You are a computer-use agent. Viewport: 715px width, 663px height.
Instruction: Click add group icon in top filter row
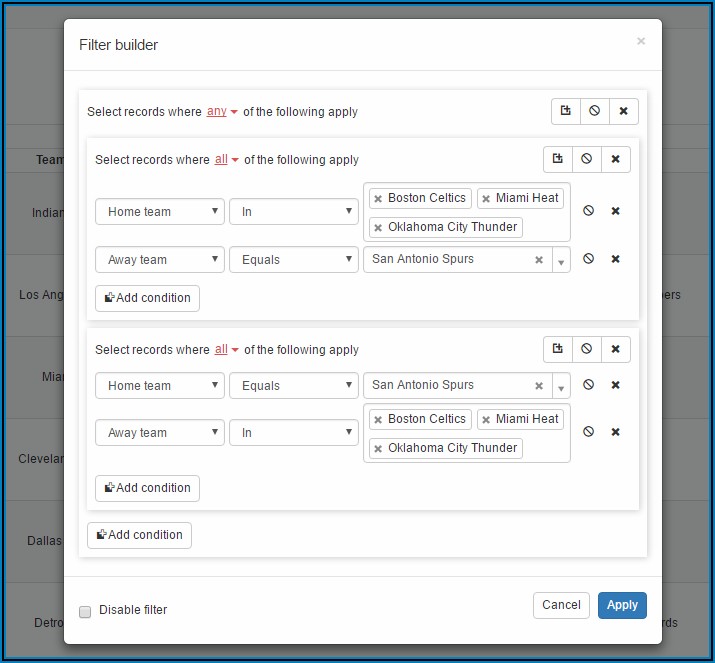pyautogui.click(x=565, y=111)
